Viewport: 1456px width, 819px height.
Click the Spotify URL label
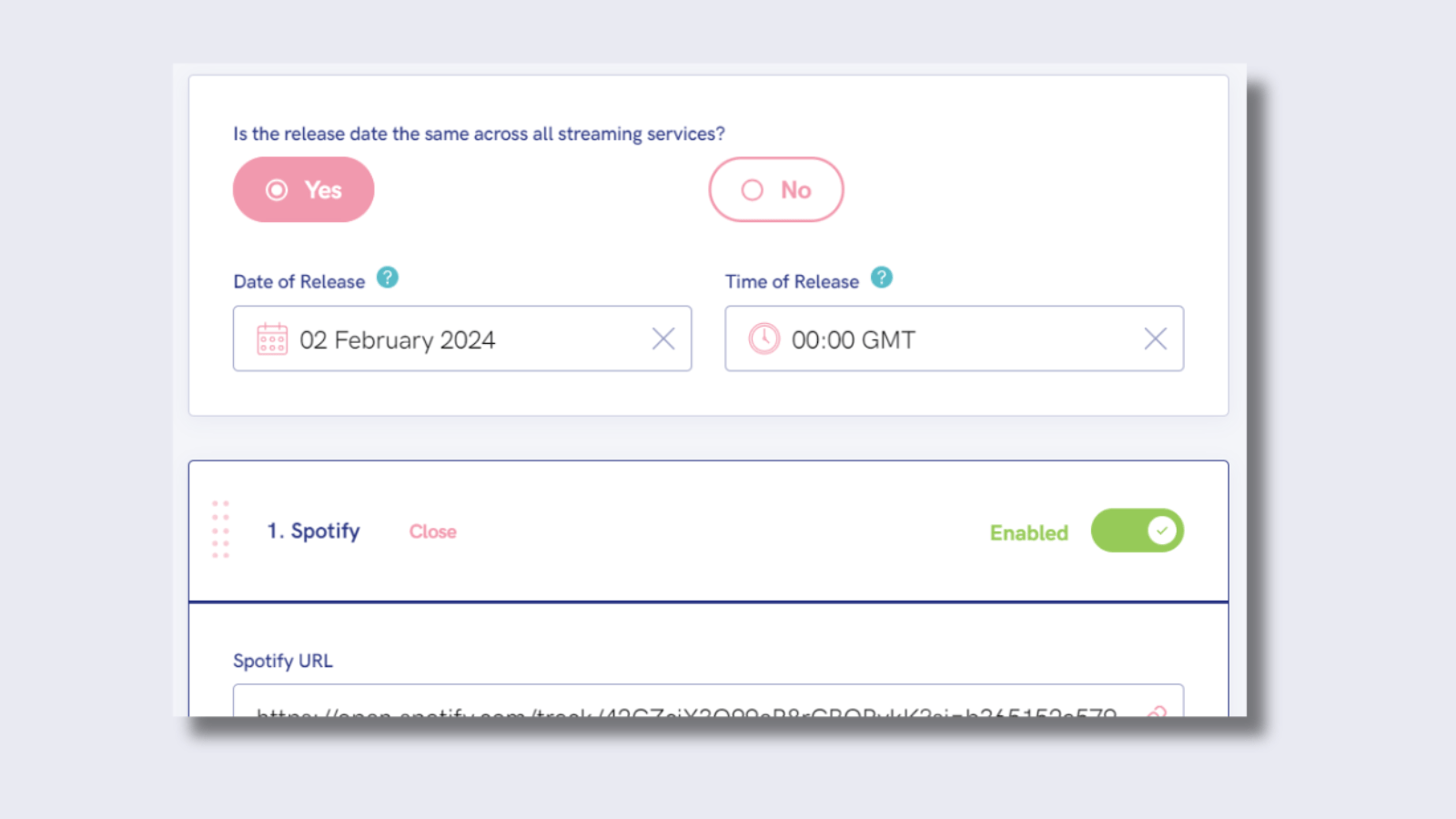(282, 661)
